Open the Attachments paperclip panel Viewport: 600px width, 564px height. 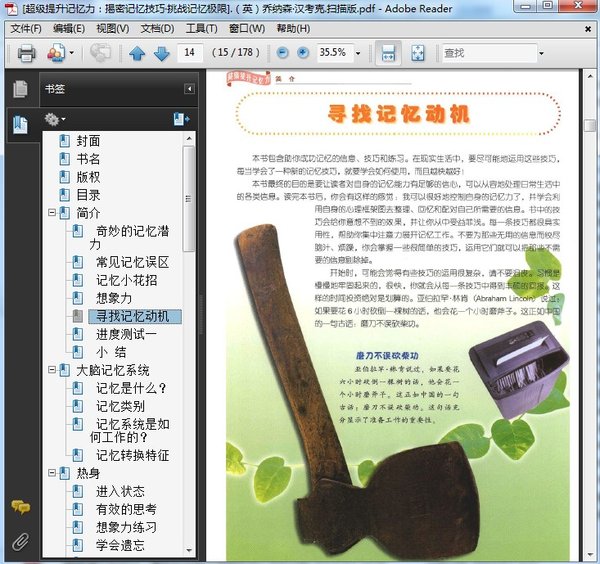pos(21,541)
